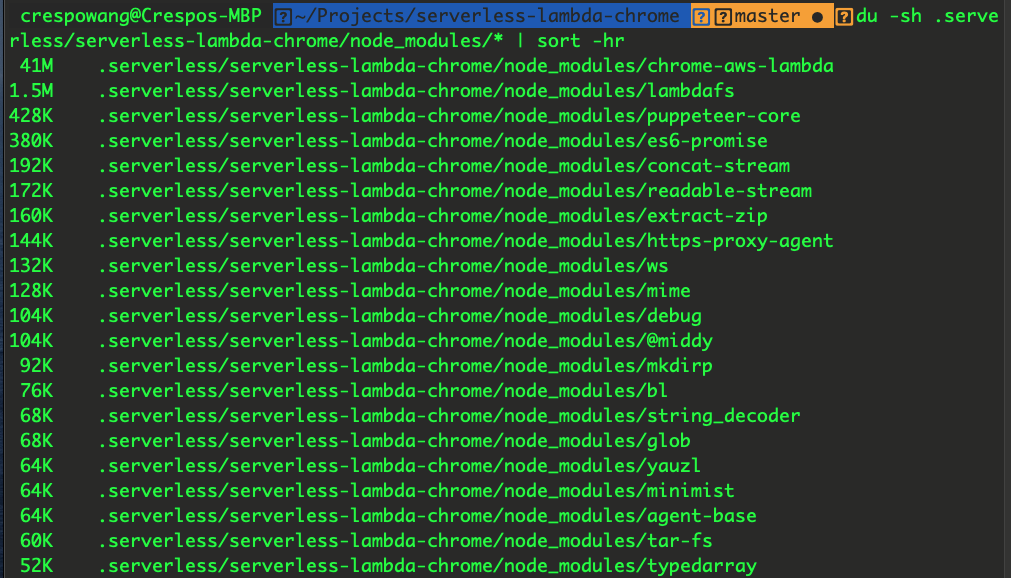Screen dimensions: 1011x578
Task: Click the debug module path
Action: coord(400,317)
